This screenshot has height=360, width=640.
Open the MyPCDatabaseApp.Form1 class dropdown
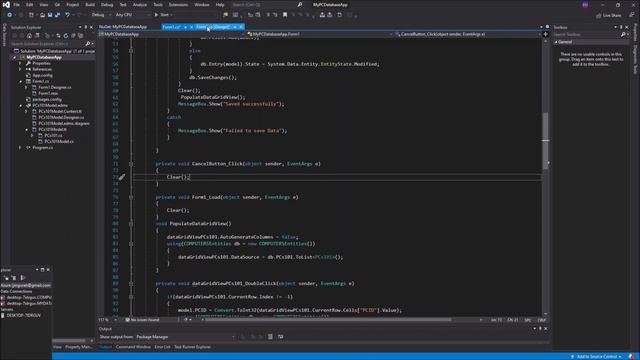[x=320, y=34]
